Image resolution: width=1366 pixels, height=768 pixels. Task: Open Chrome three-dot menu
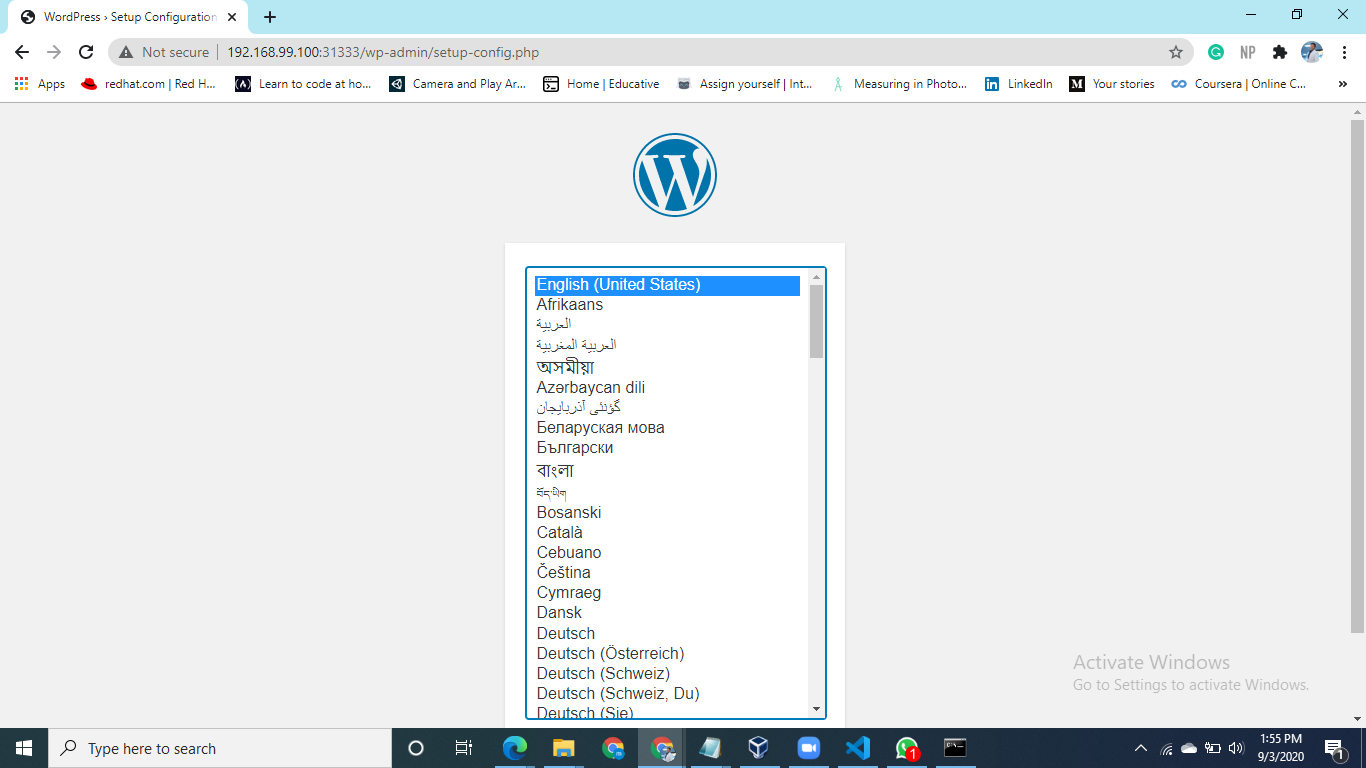1343,52
